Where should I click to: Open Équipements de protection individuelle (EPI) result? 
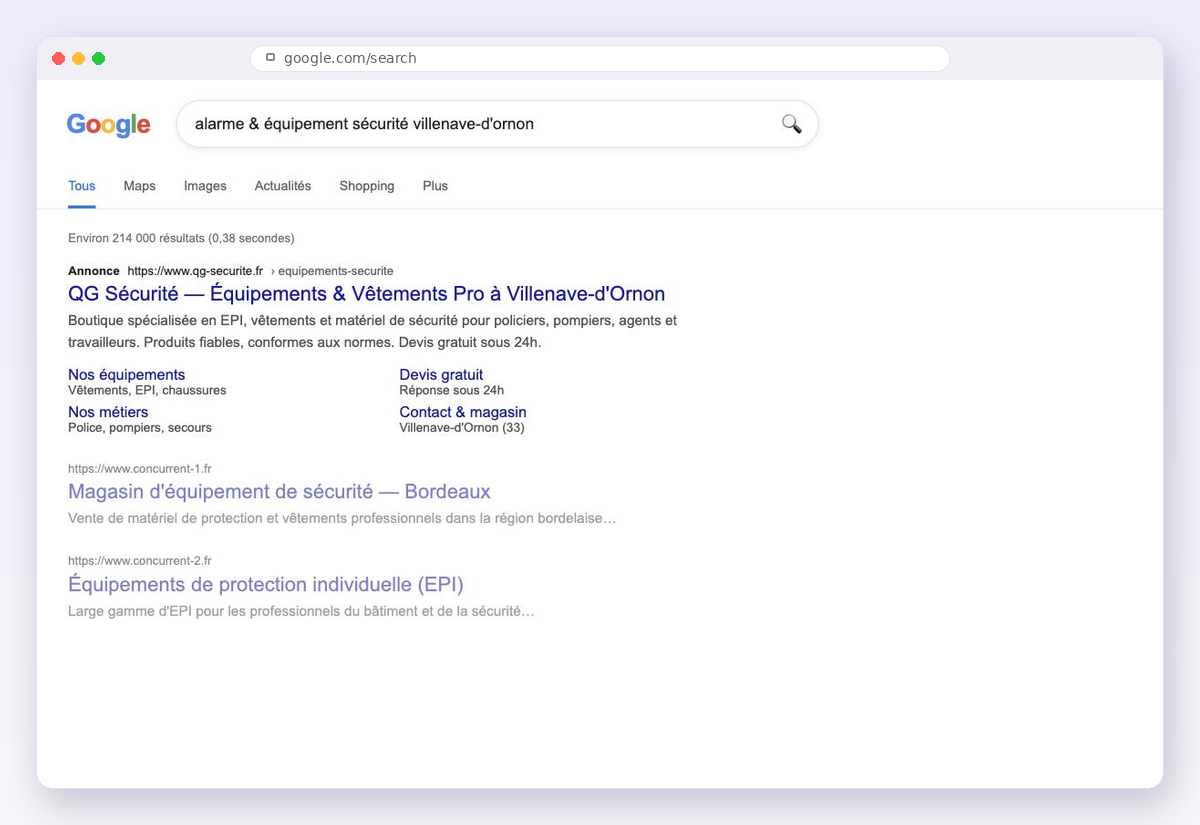266,584
